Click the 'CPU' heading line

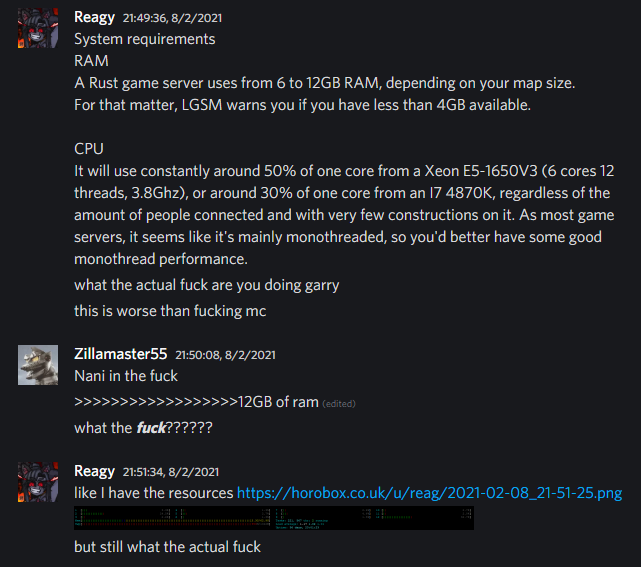point(89,149)
